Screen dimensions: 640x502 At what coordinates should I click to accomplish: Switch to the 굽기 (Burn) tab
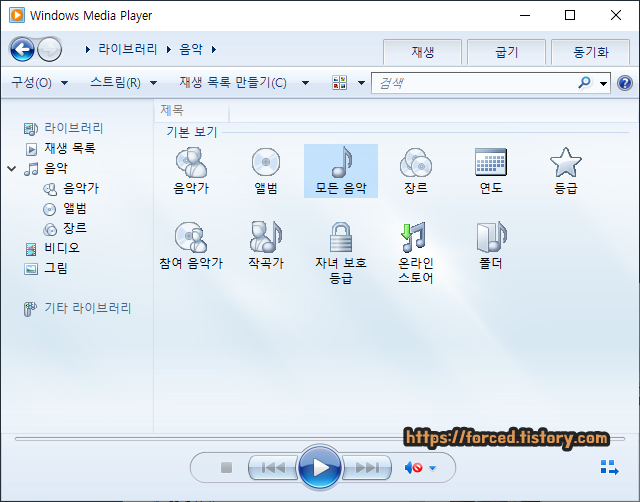coord(507,52)
